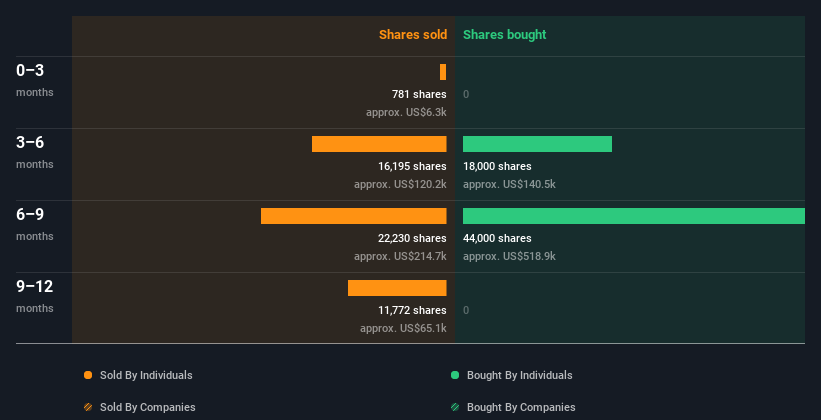This screenshot has height=420, width=821.
Task: Click the approx. US$120.2k value
Action: (400, 184)
